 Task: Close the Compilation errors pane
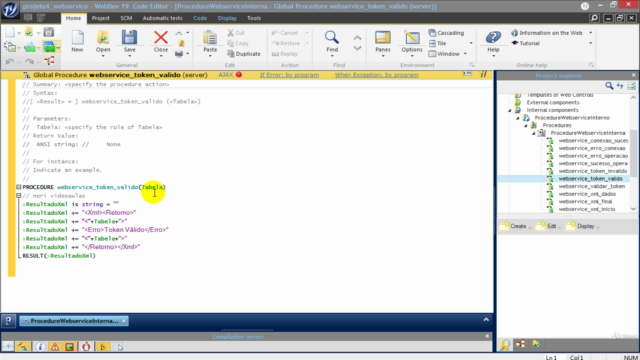[x=487, y=336]
